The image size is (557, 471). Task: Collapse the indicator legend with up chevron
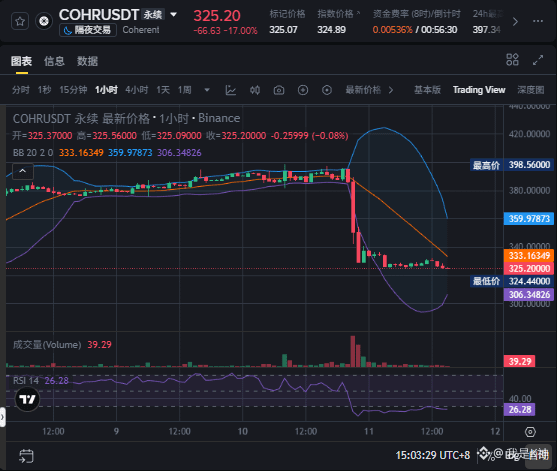pos(23,171)
